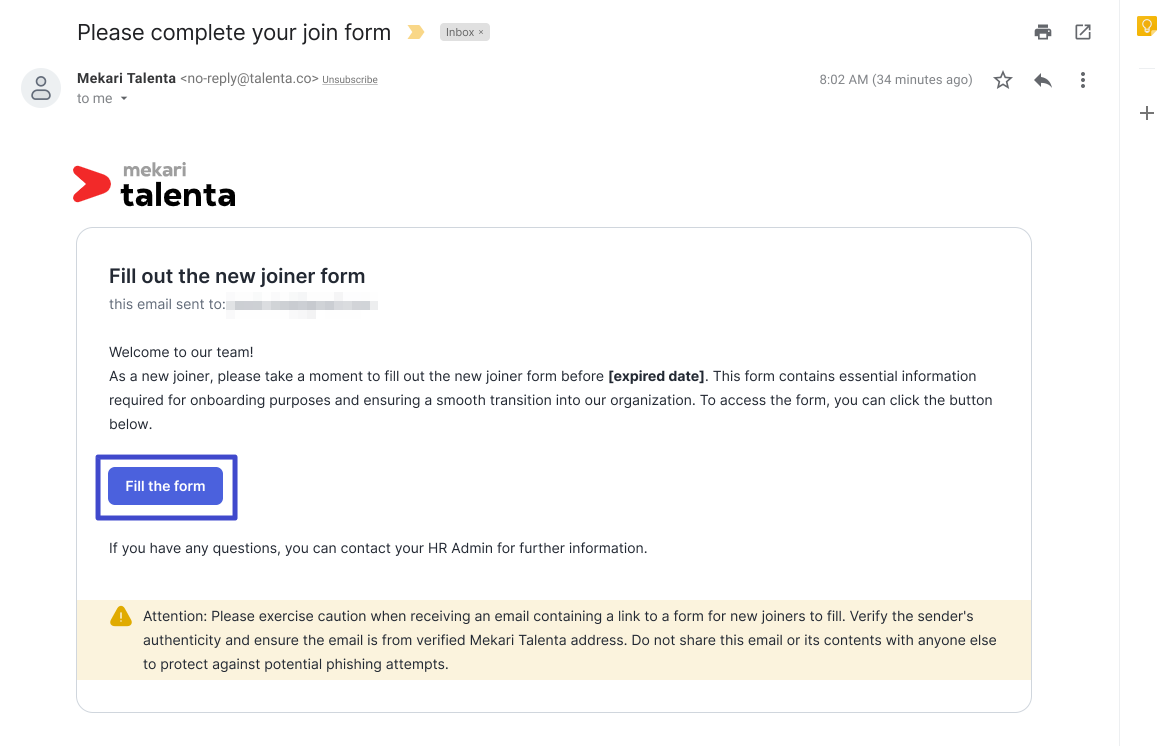The image size is (1175, 746).
Task: Remove the Inbox label with its x
Action: (x=481, y=32)
